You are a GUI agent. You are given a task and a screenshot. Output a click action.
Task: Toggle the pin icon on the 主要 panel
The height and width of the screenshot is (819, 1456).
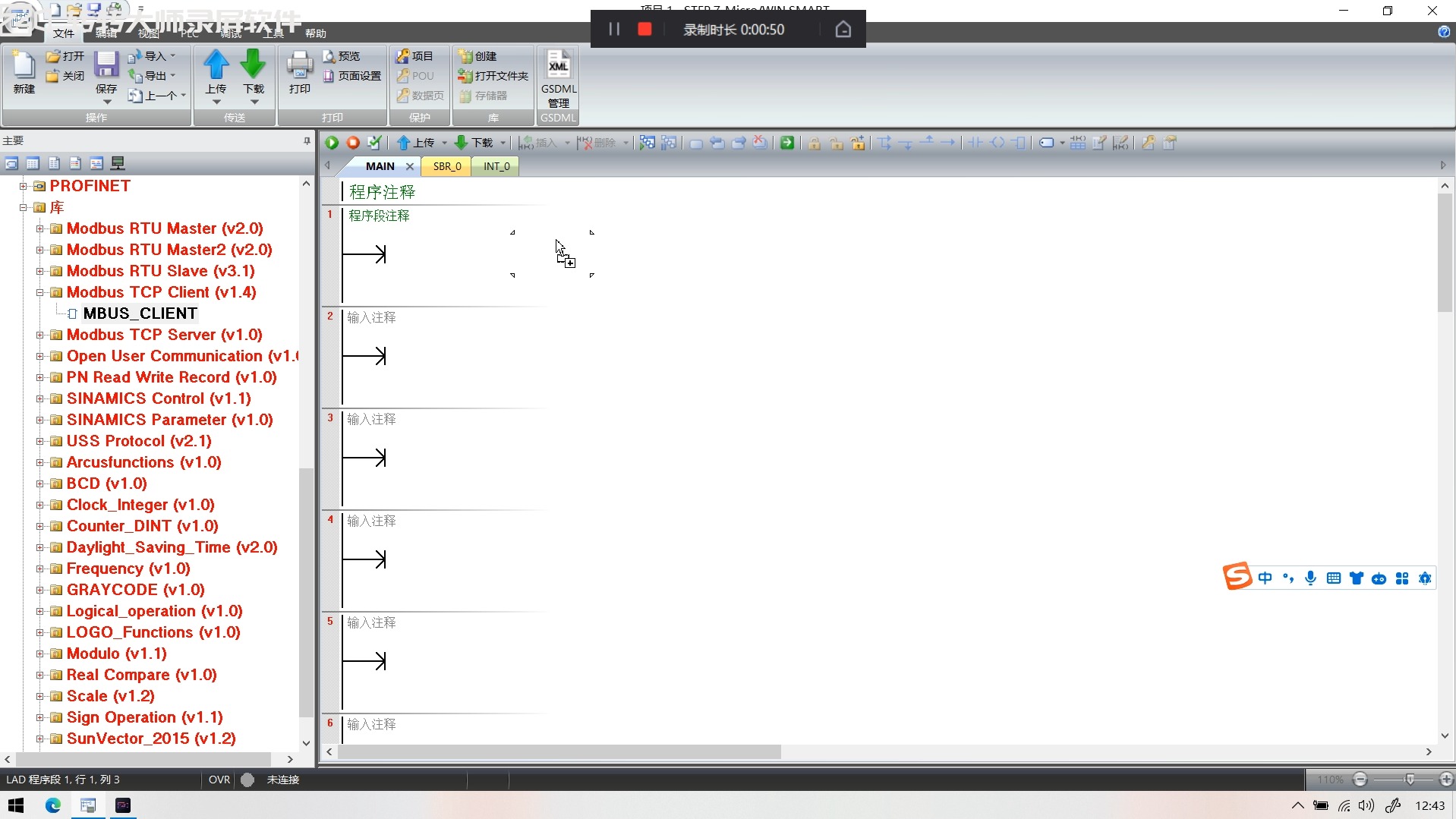pos(306,140)
